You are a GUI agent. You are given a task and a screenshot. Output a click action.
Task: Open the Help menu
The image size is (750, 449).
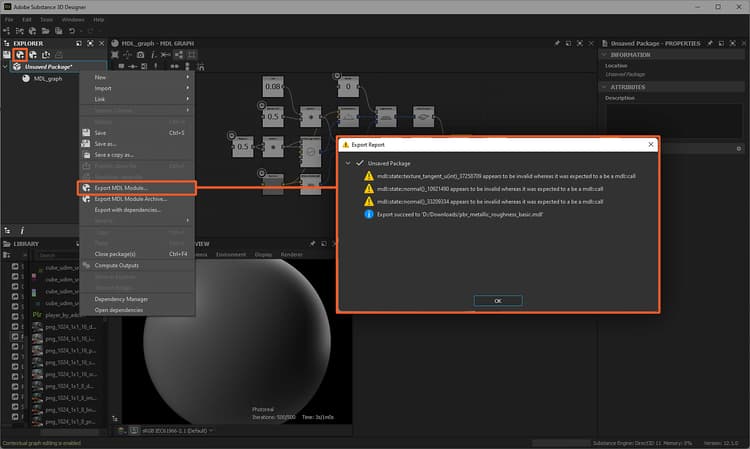[99, 20]
